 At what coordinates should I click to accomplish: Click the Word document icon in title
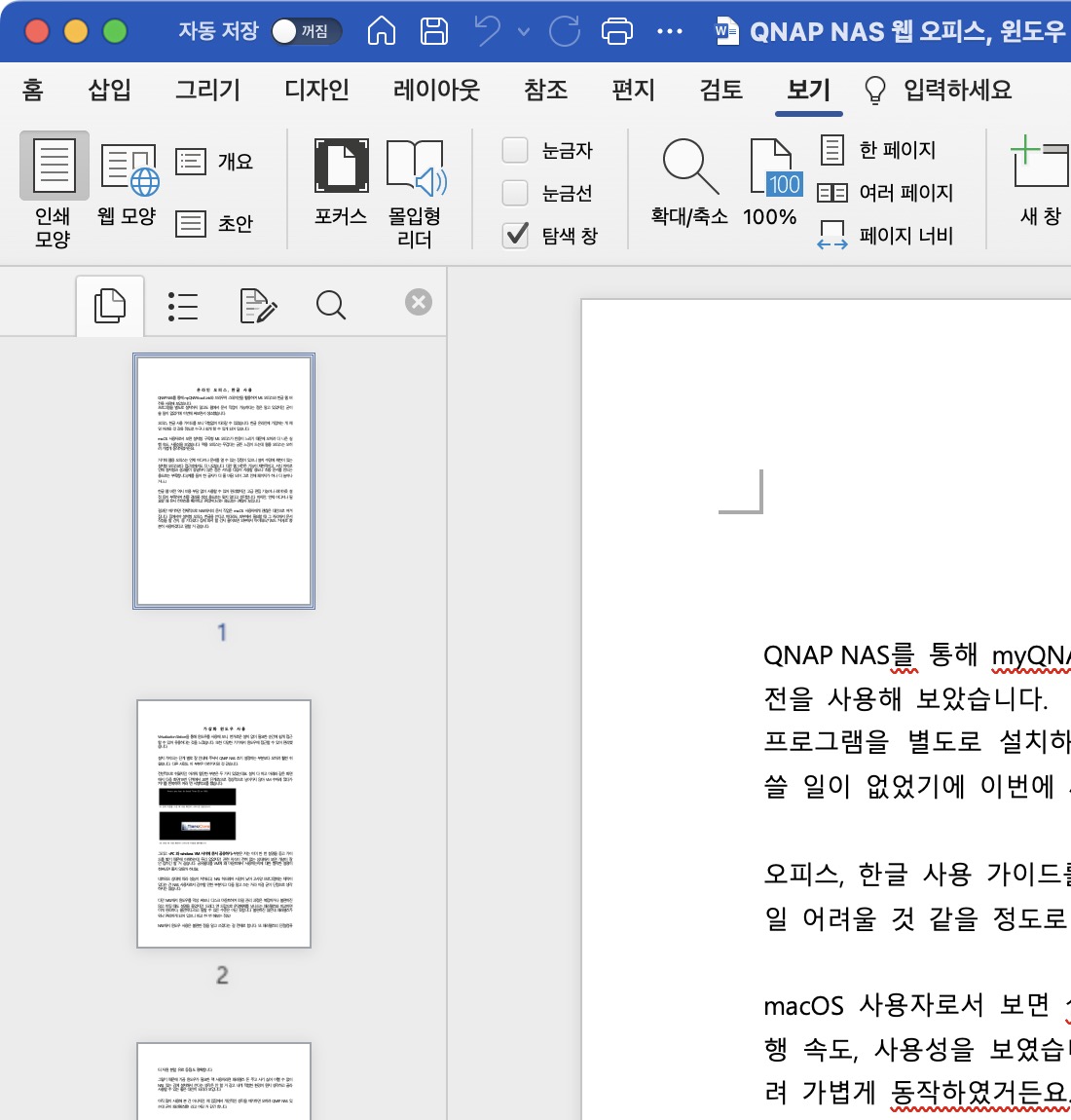727,31
